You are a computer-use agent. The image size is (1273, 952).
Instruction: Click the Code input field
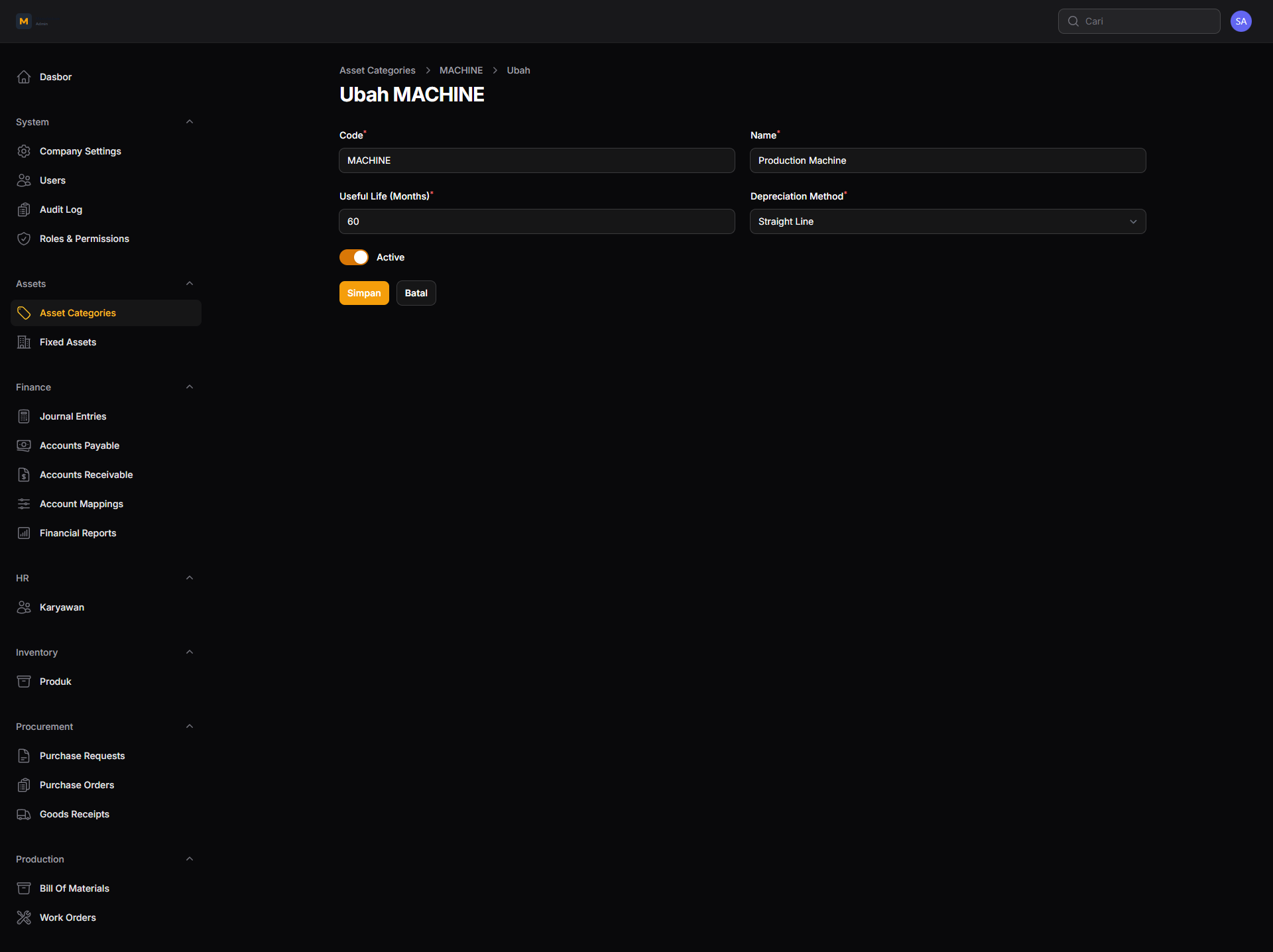(x=536, y=160)
